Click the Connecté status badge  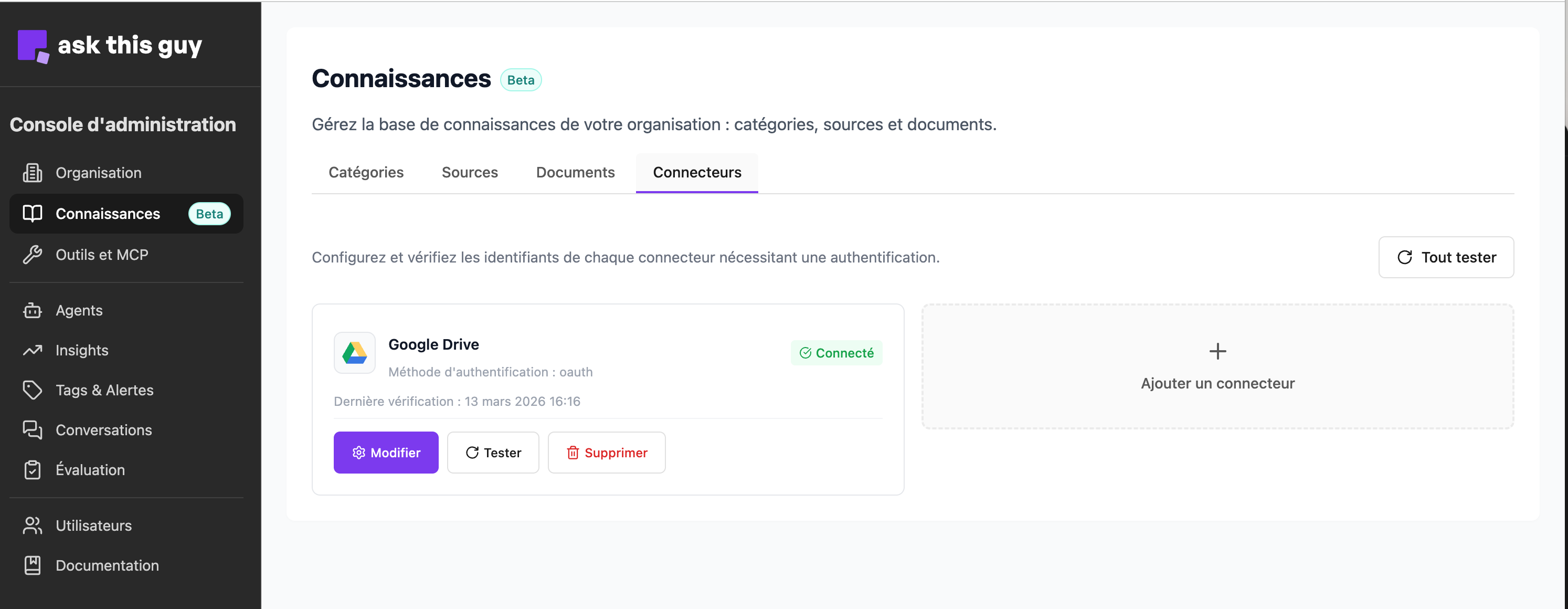[x=836, y=353]
